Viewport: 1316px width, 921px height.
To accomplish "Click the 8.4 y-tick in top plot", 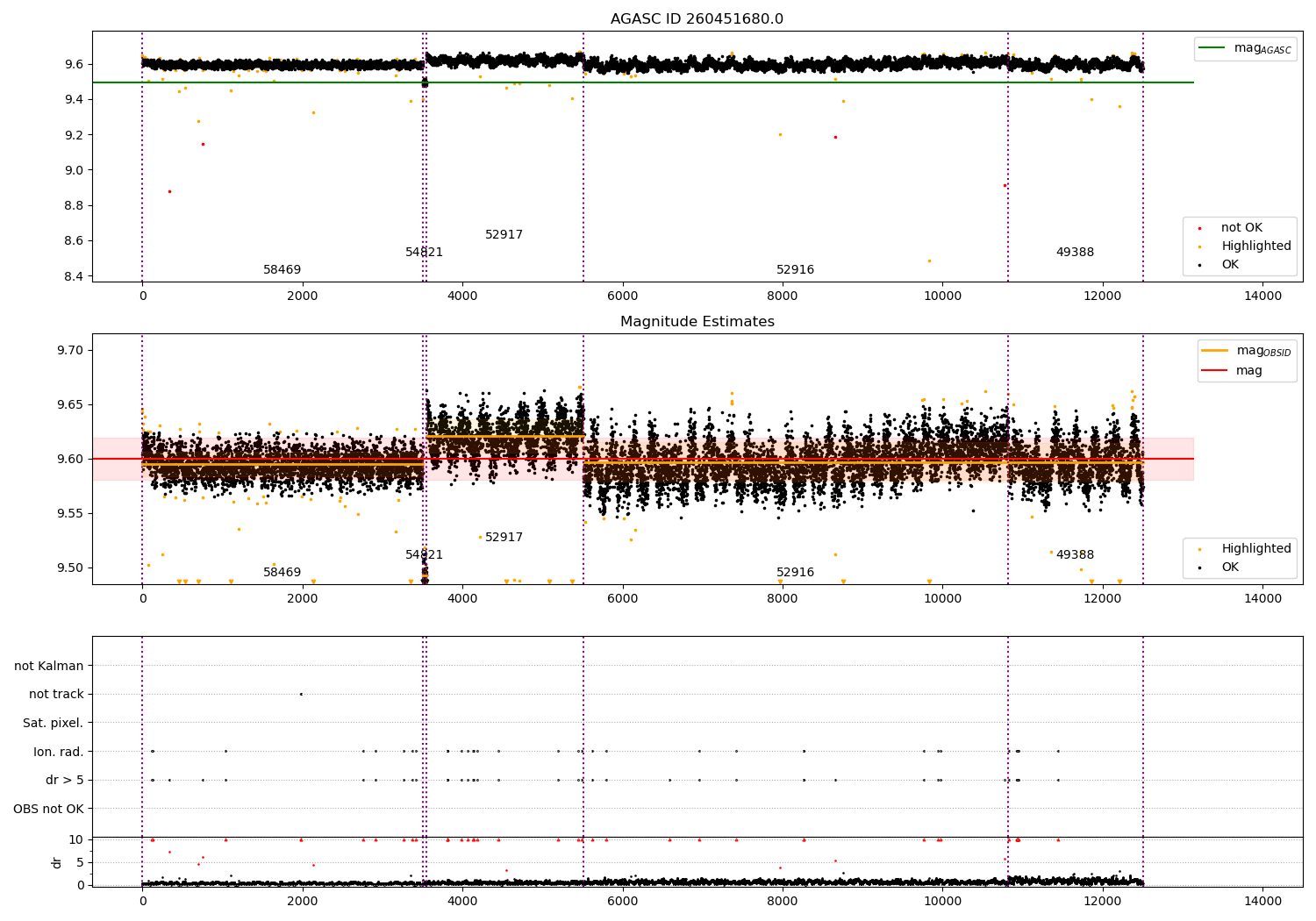I will [x=73, y=277].
